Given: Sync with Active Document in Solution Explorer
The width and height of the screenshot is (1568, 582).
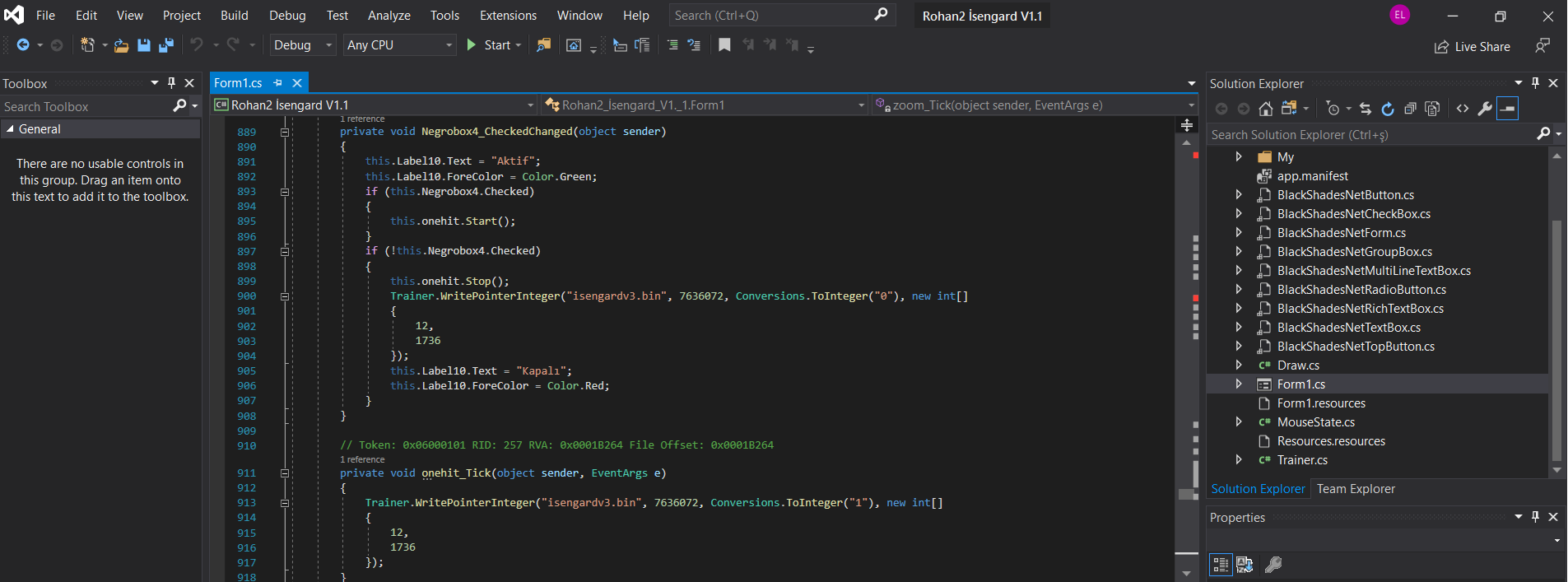Looking at the screenshot, I should [1366, 109].
